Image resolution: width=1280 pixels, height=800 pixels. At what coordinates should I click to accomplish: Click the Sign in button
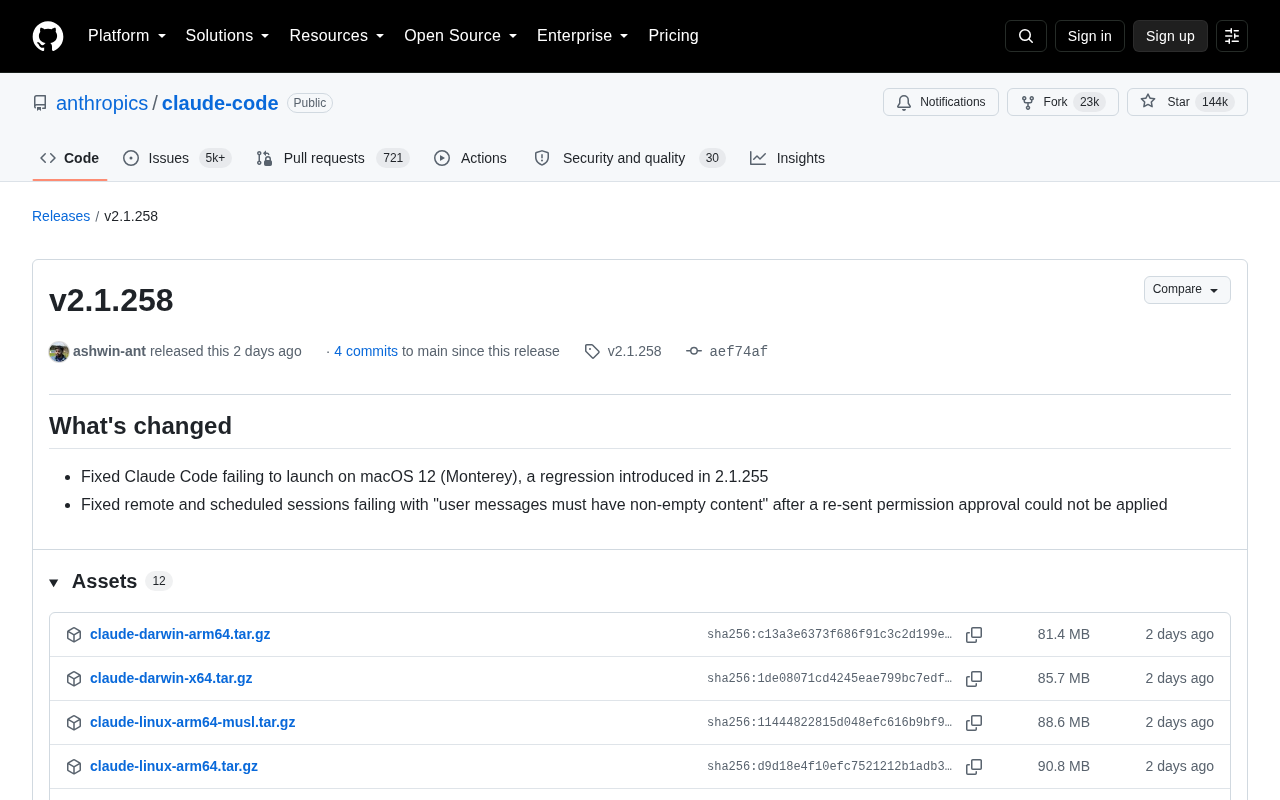pyautogui.click(x=1089, y=36)
